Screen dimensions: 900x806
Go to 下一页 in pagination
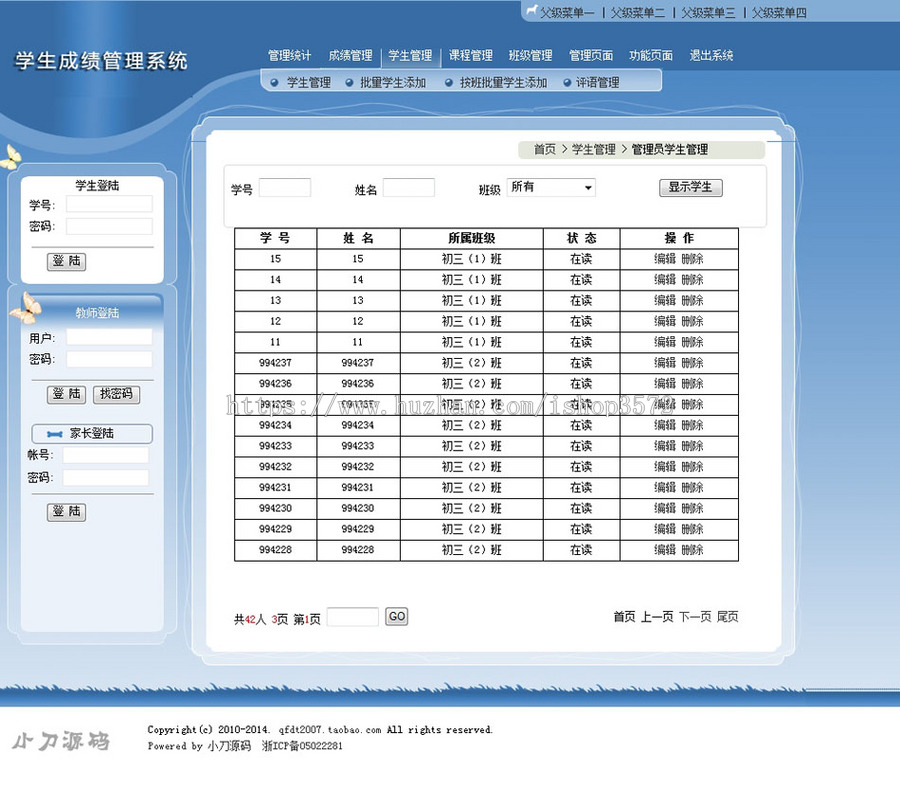tap(695, 617)
